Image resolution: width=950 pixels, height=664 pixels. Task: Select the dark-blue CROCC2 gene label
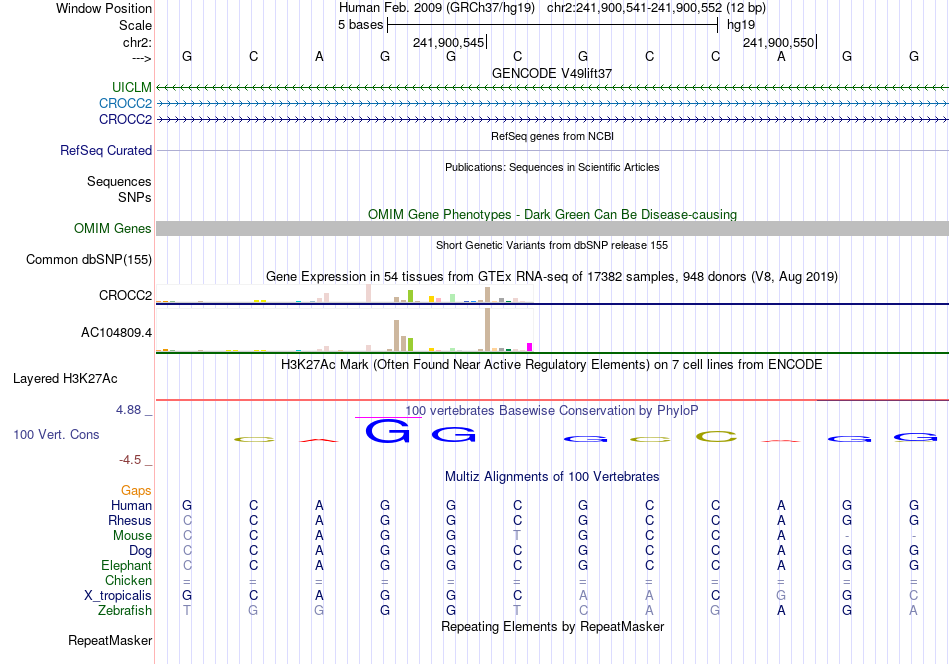click(x=125, y=119)
